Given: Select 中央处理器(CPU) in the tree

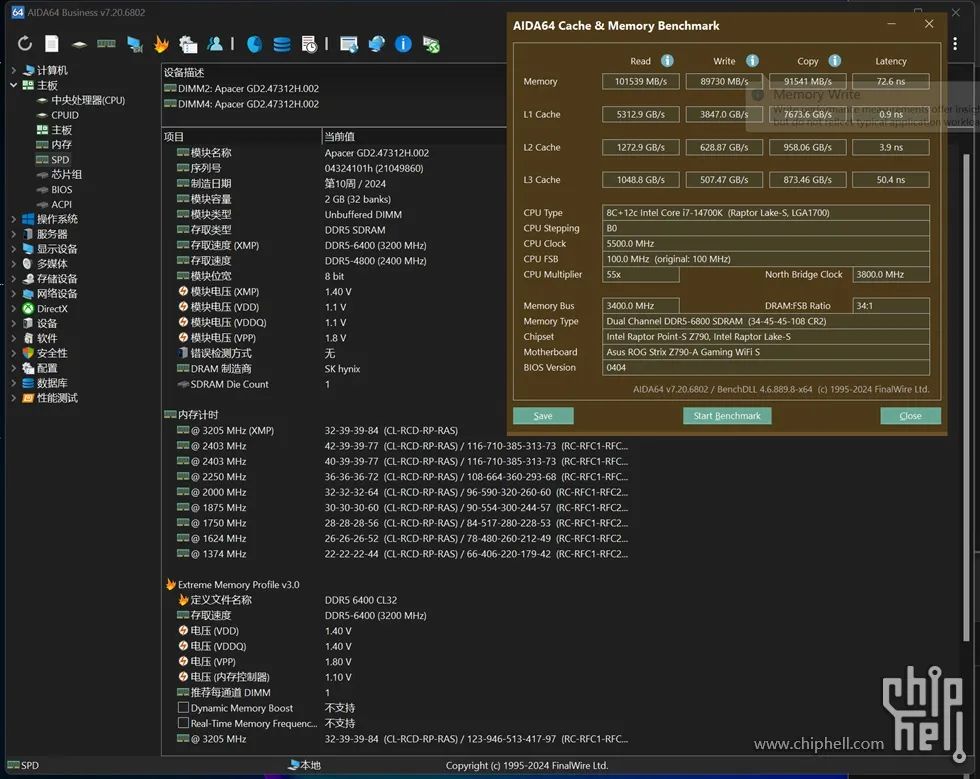Looking at the screenshot, I should (88, 100).
